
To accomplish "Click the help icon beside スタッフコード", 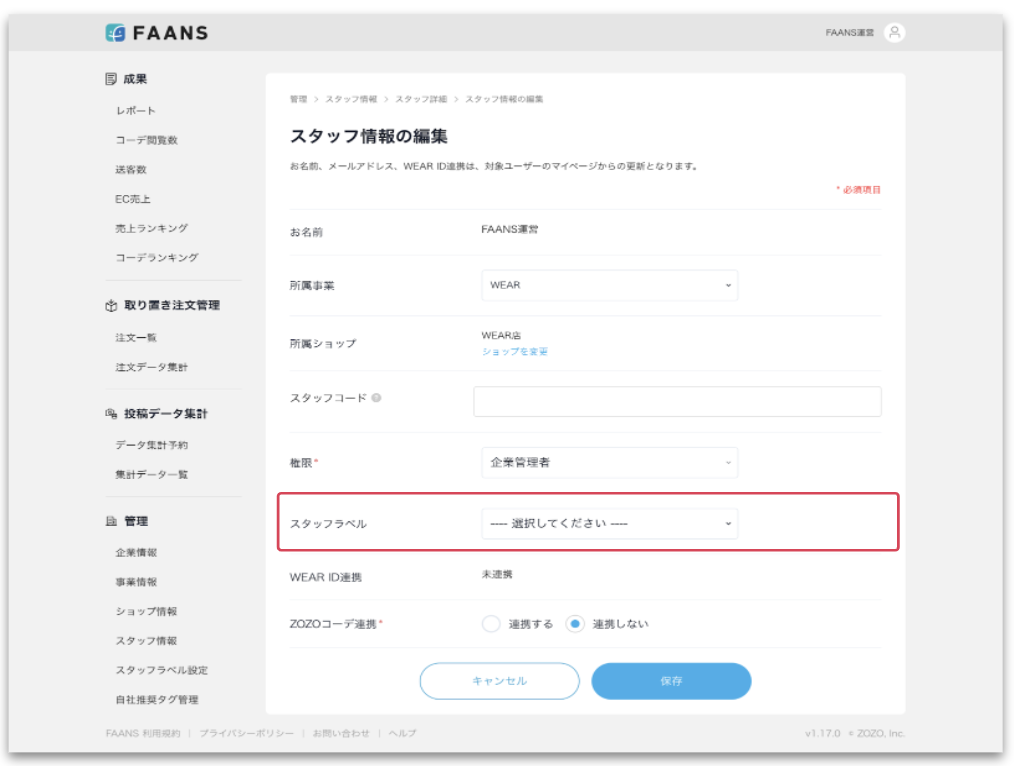I will coord(376,398).
